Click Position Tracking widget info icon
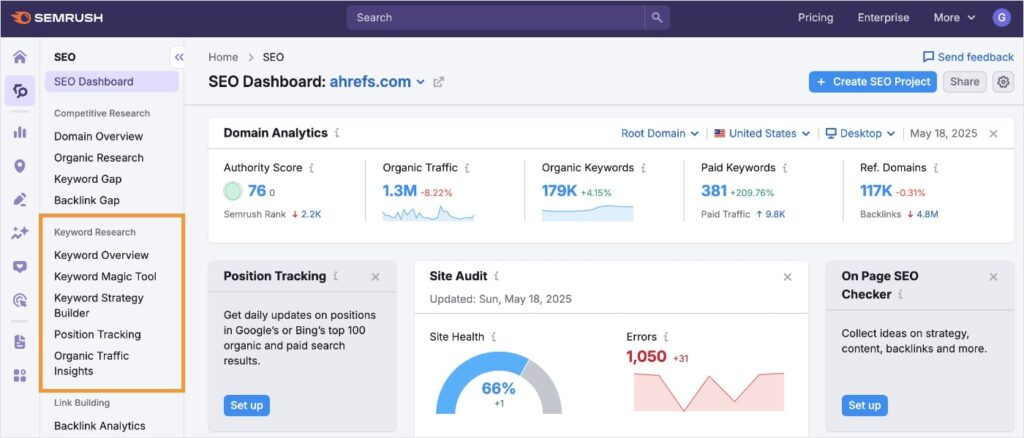The width and height of the screenshot is (1024, 438). (x=336, y=276)
